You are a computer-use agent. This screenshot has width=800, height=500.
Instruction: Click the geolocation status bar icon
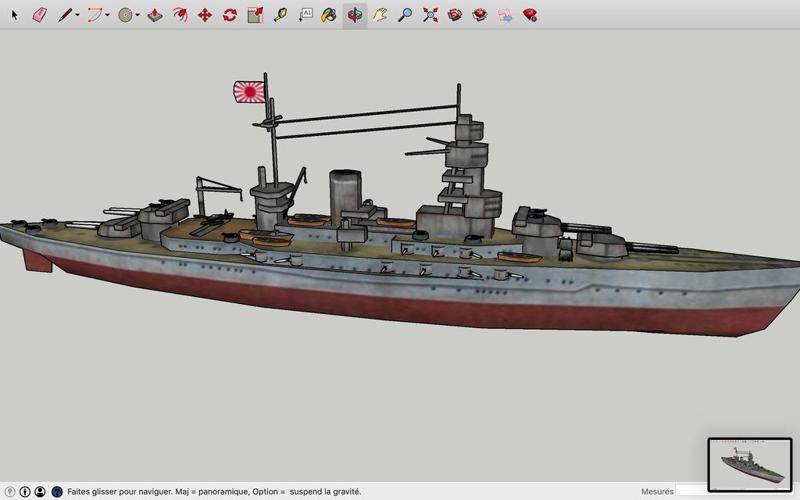point(10,492)
